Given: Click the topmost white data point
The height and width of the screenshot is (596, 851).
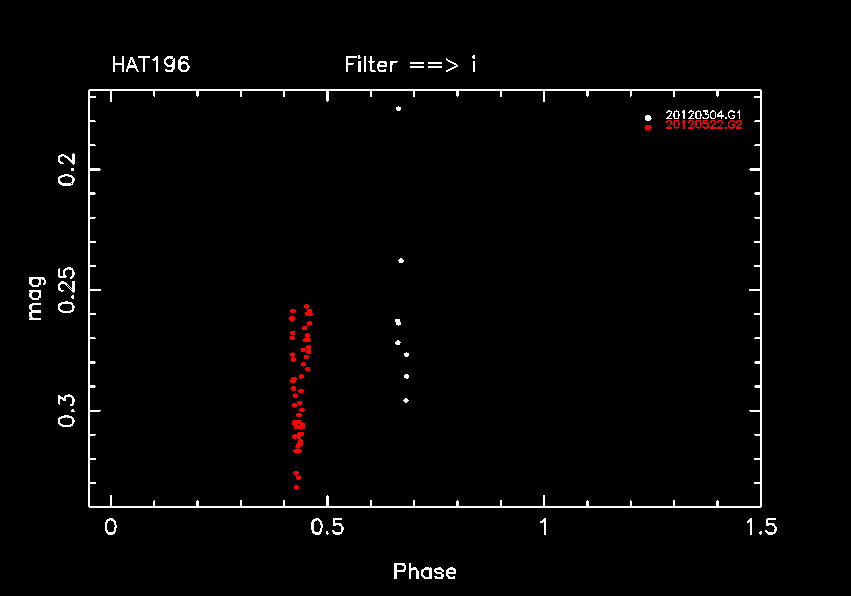Looking at the screenshot, I should click(398, 108).
